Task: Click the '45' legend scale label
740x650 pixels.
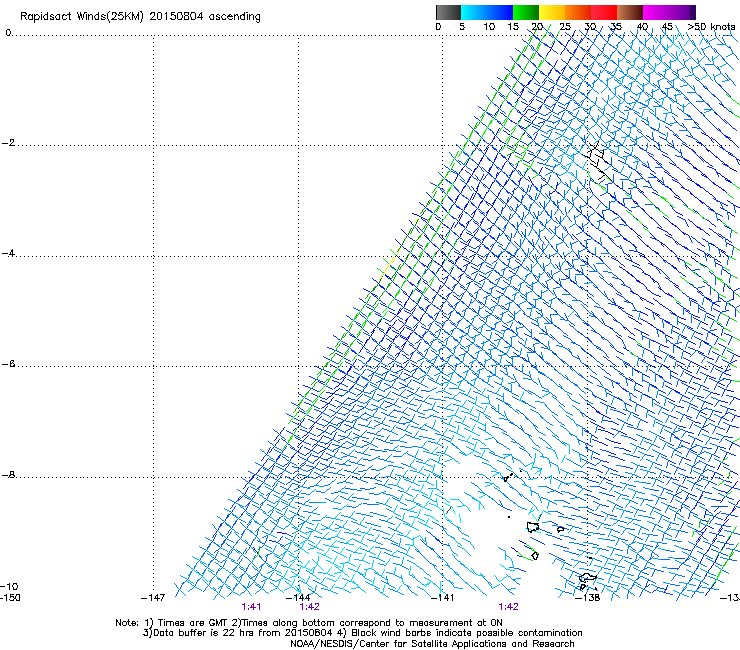Action: pos(667,27)
